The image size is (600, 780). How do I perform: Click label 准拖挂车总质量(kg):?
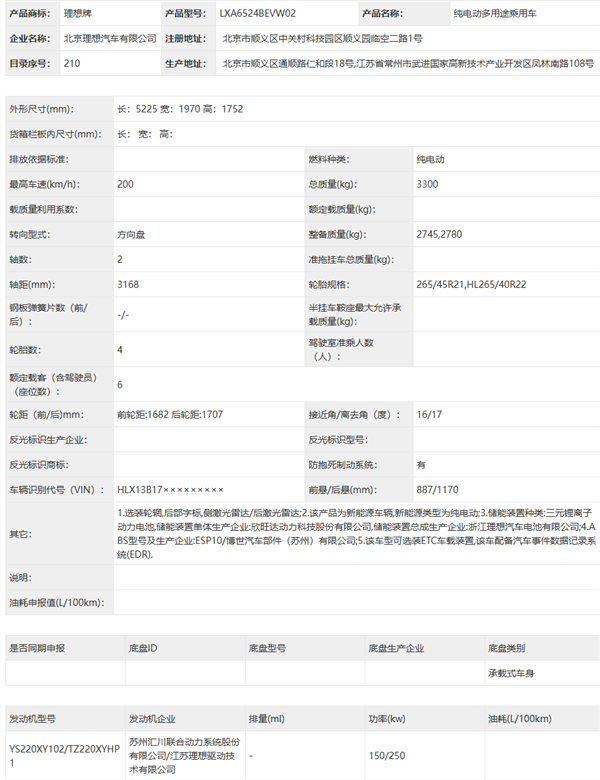click(351, 259)
